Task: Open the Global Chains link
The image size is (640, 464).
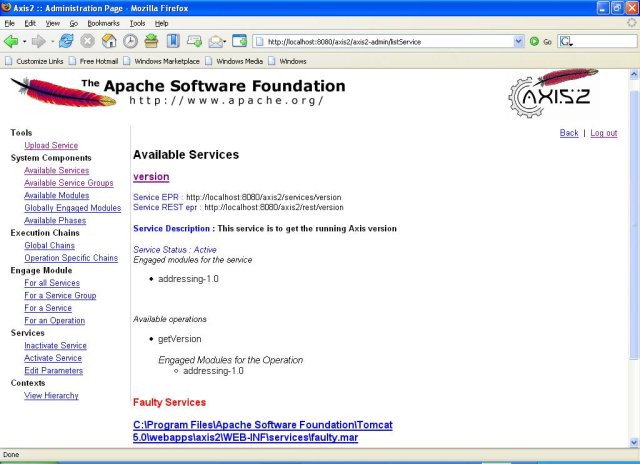Action: point(49,245)
